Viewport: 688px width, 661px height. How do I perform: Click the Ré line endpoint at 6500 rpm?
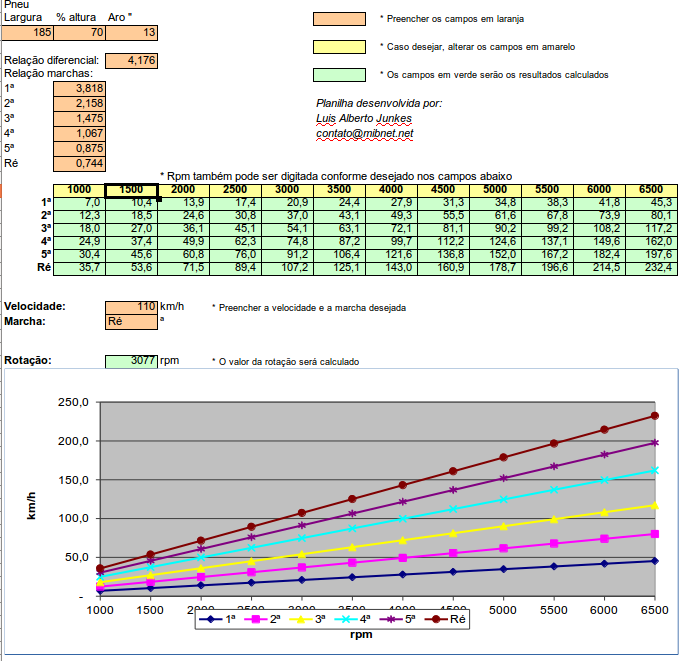[x=655, y=416]
